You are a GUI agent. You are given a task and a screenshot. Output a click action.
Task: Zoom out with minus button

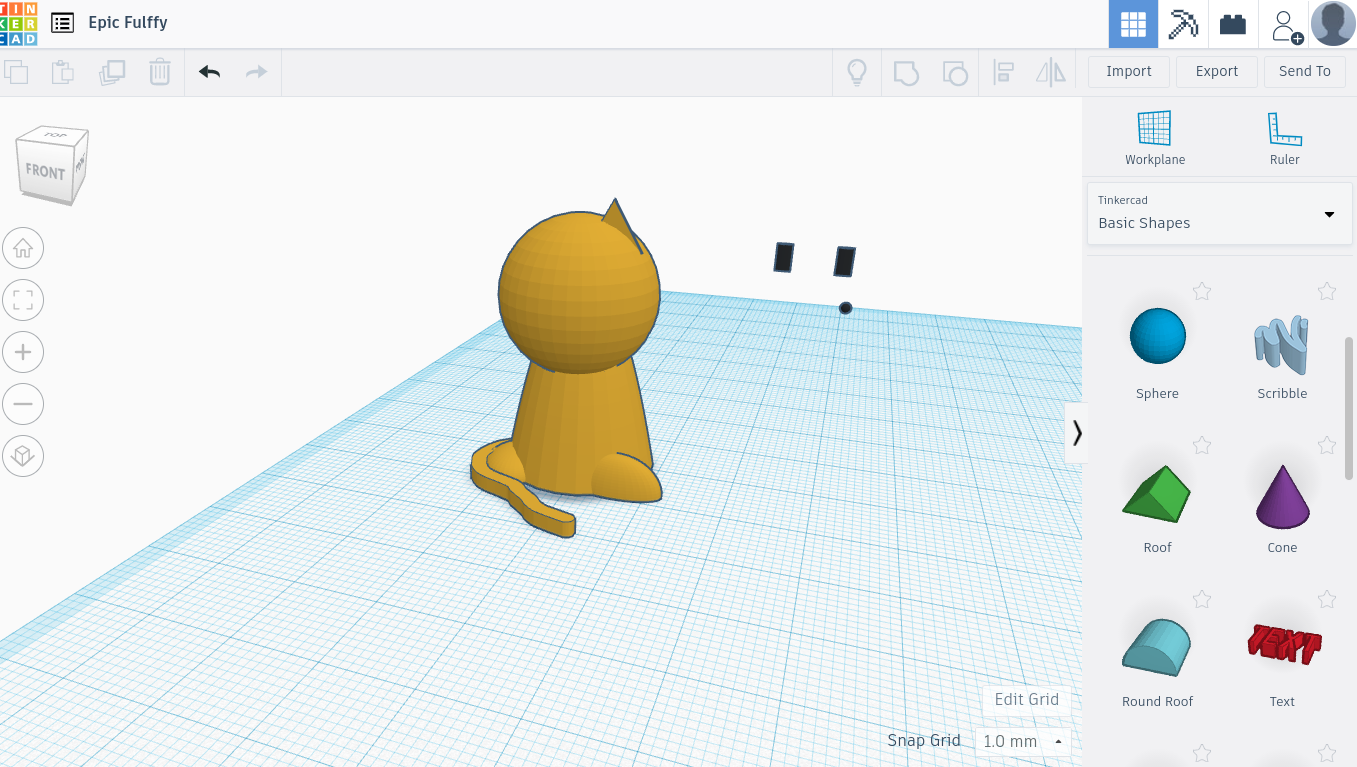tap(23, 404)
